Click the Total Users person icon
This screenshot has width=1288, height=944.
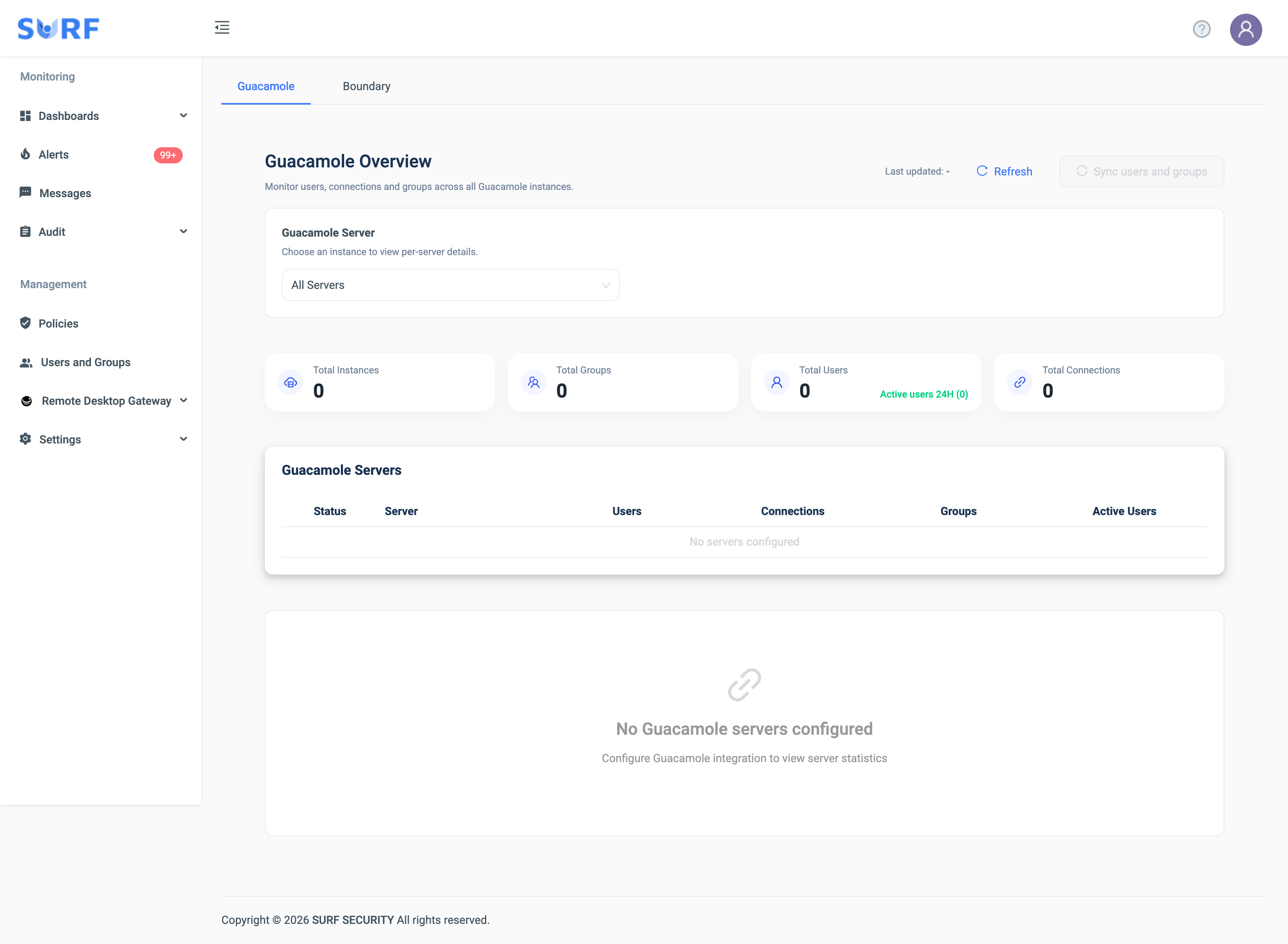point(776,382)
